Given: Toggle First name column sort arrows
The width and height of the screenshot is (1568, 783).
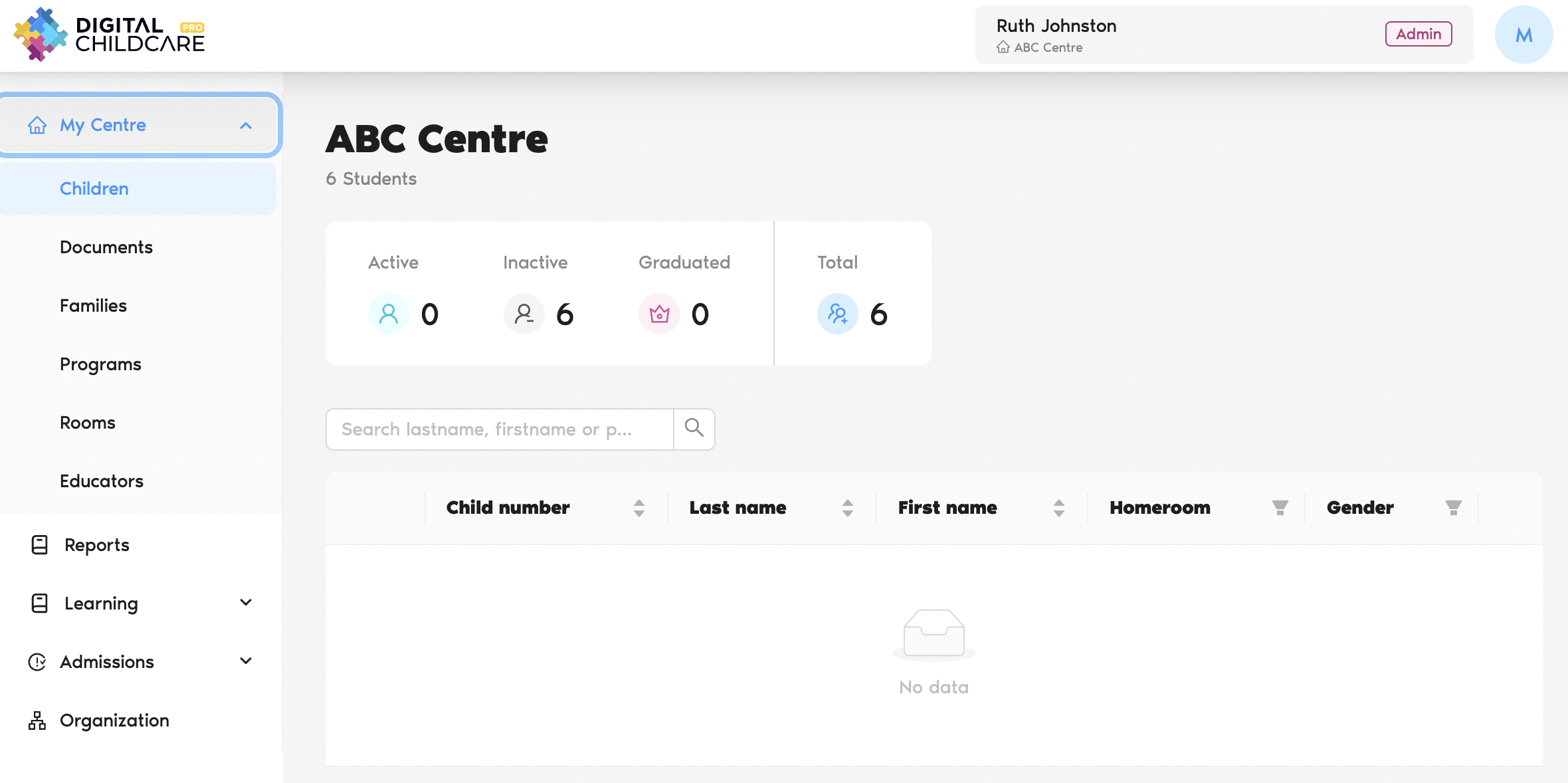Looking at the screenshot, I should point(1058,508).
